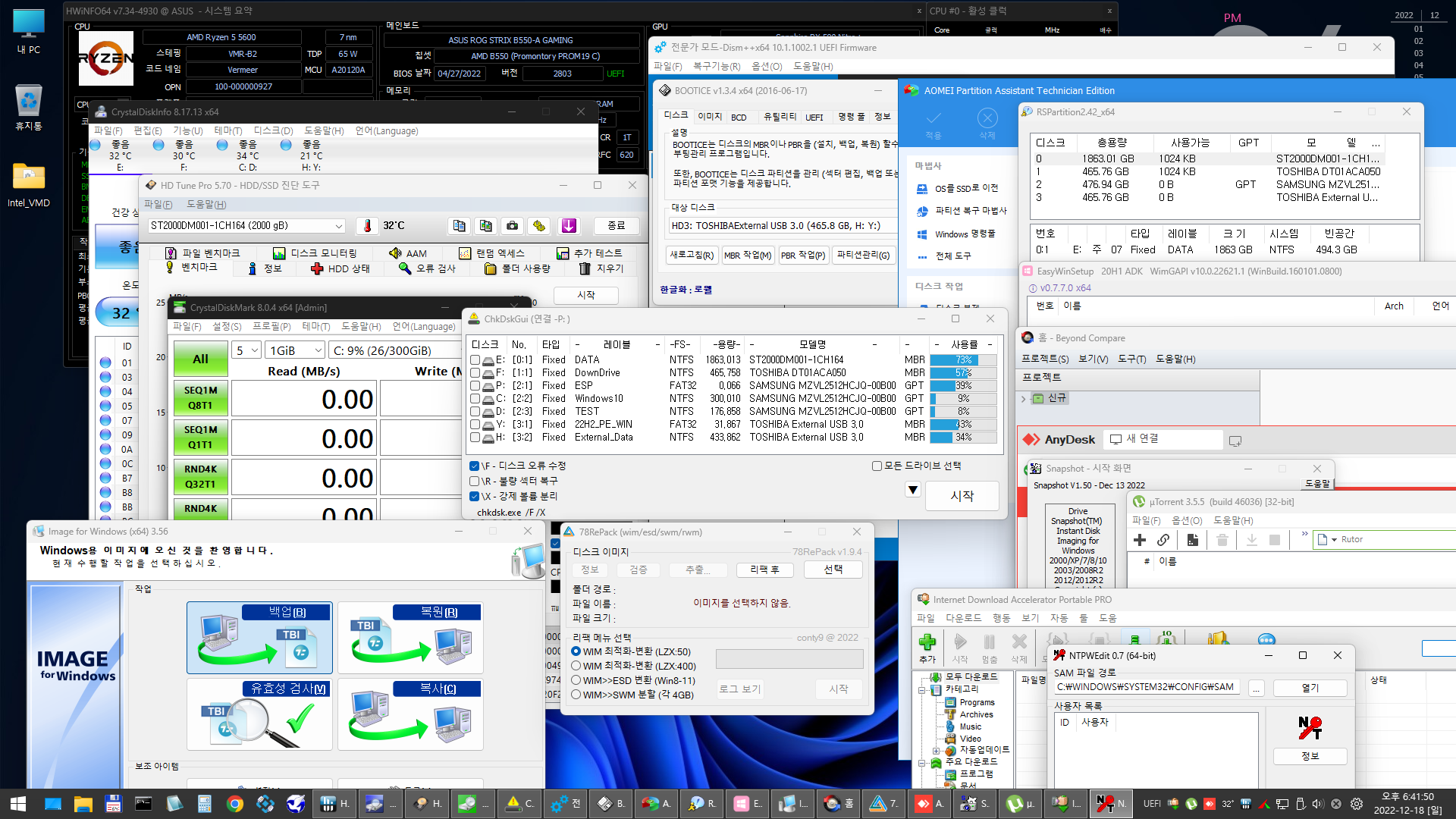
Task: Check the C: Windows10 drive checkbox in ChkDskGui
Action: [x=475, y=399]
